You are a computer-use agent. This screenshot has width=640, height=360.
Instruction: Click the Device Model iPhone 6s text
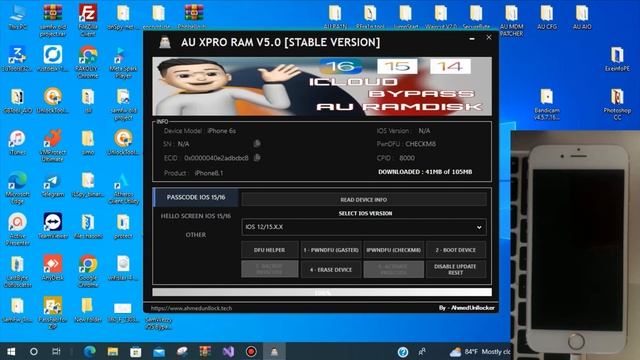coord(200,131)
